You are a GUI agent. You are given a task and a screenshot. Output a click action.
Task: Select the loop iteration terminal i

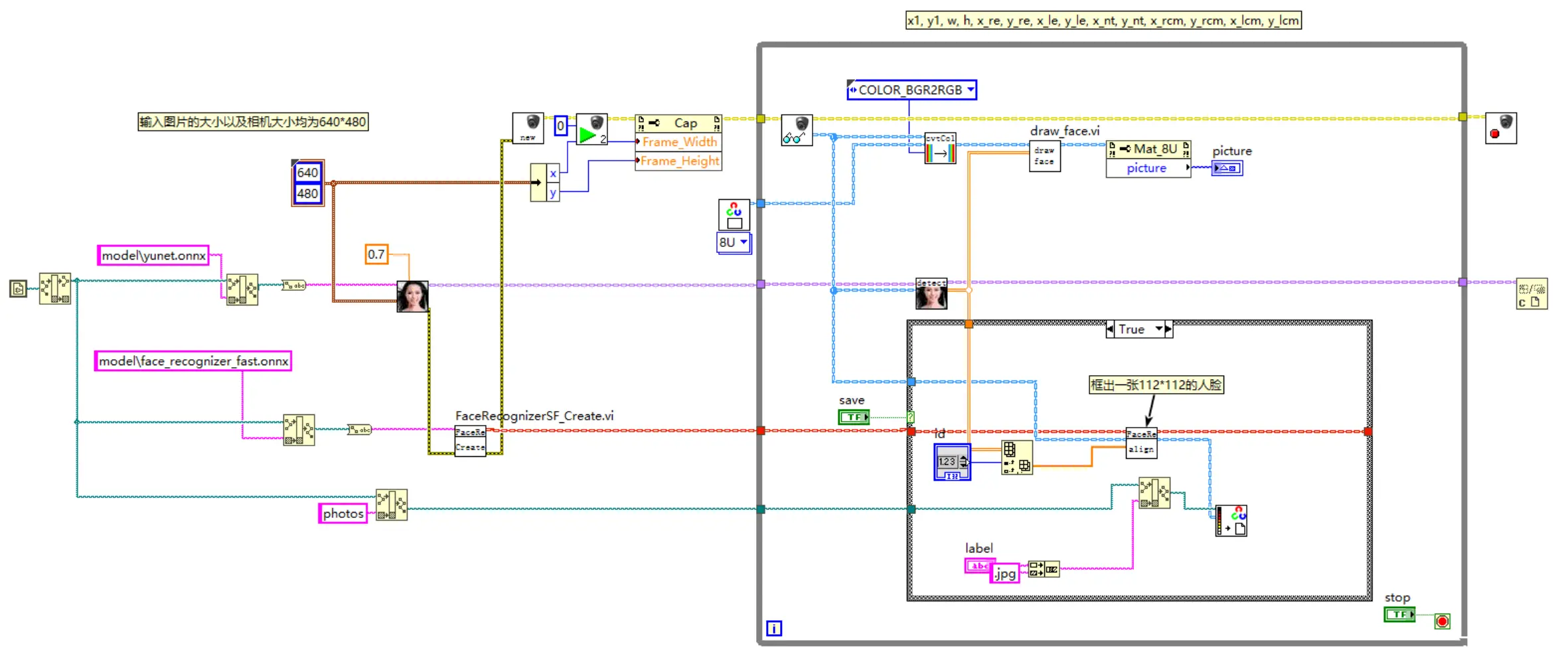[774, 628]
